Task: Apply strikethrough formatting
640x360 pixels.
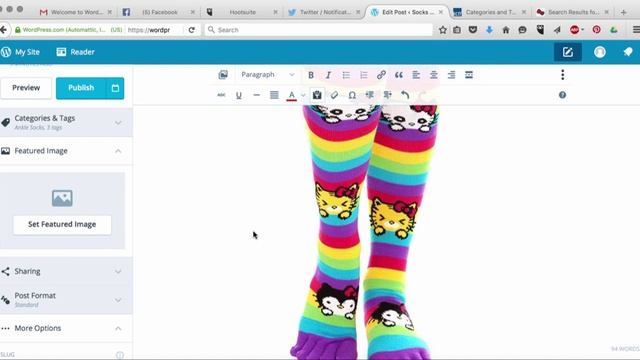Action: point(221,95)
